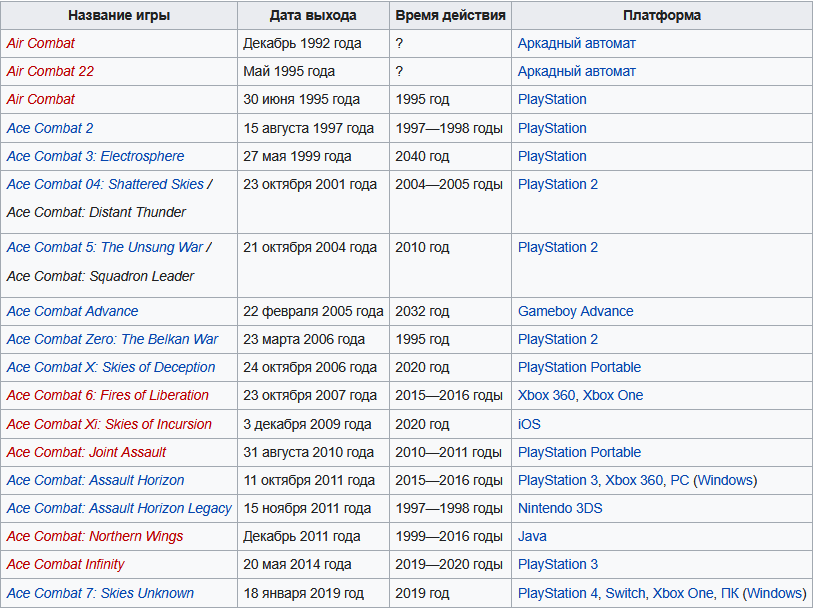Open Ace Combat 5: The Unsung War link
The width and height of the screenshot is (825, 612).
pyautogui.click(x=104, y=247)
